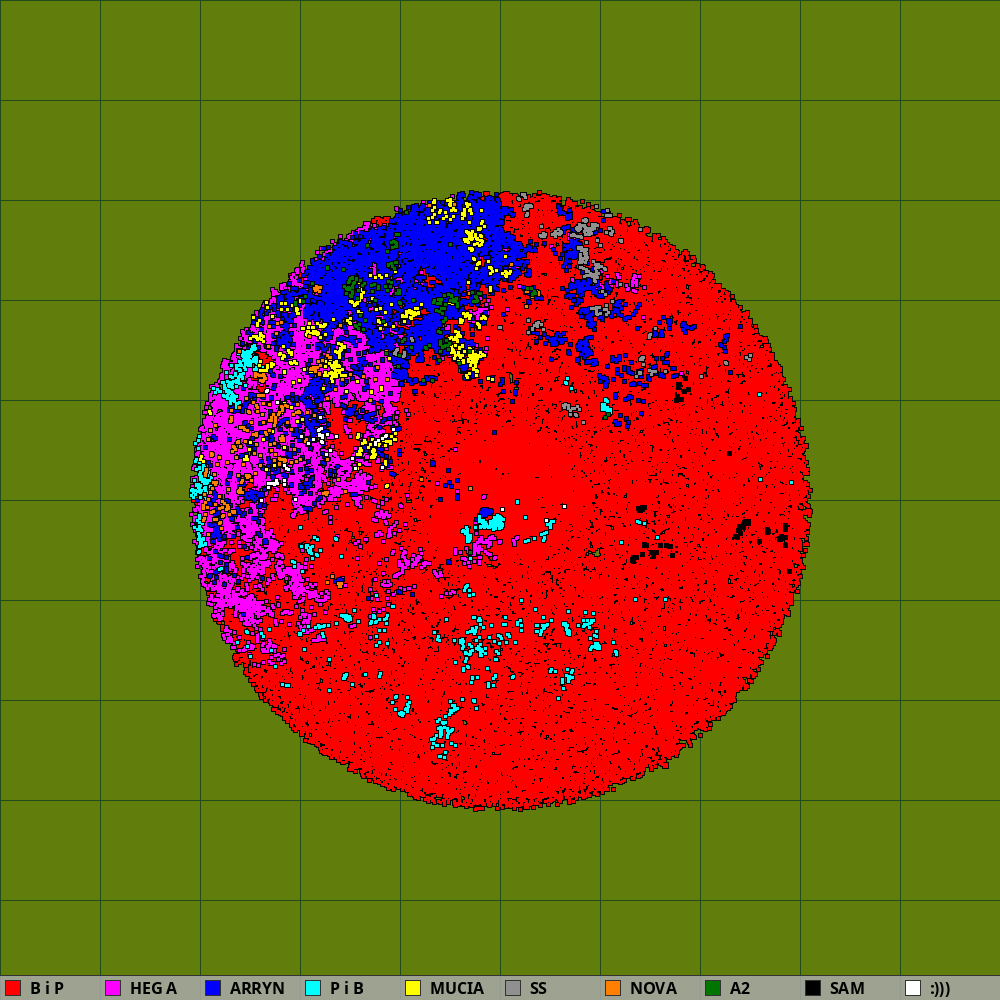Click the red B i P legend swatch
Image resolution: width=1000 pixels, height=1000 pixels.
13,988
